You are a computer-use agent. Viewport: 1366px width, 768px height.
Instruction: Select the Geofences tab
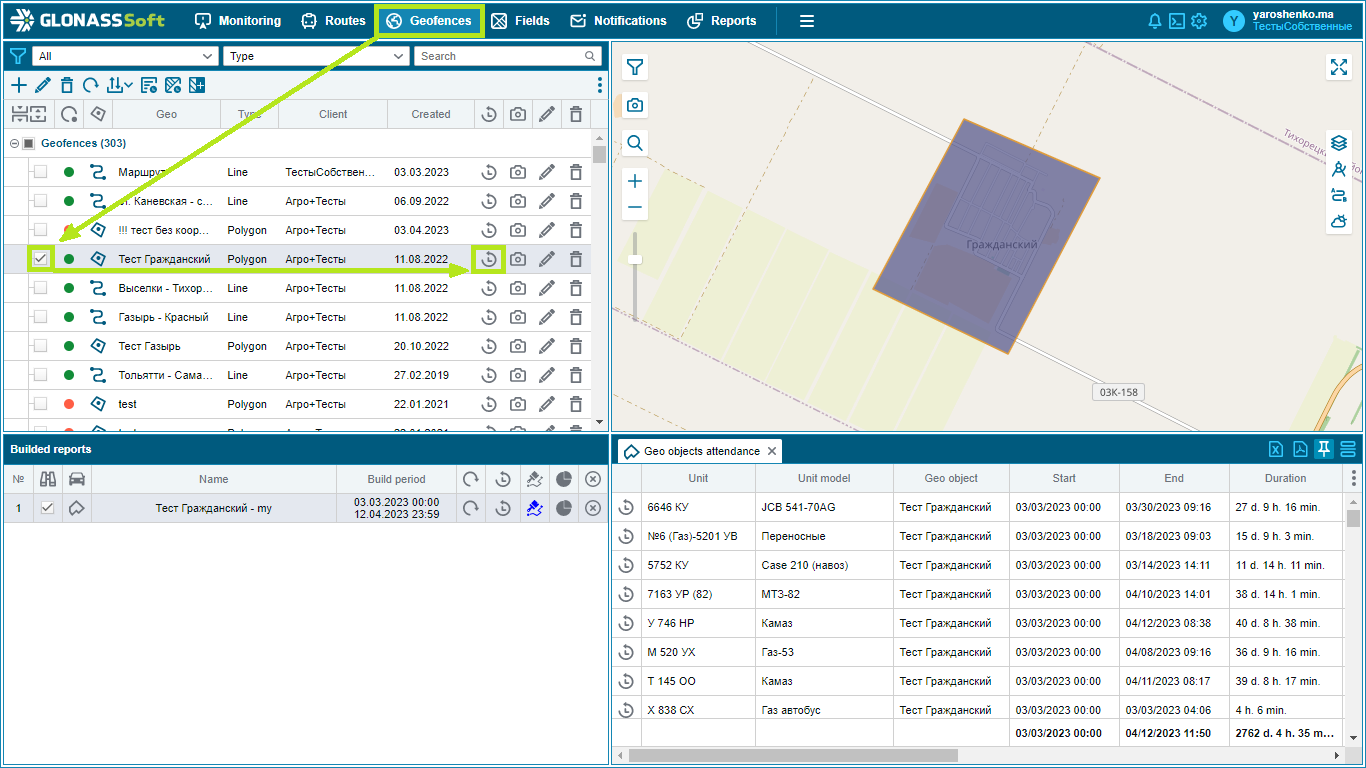coord(429,20)
